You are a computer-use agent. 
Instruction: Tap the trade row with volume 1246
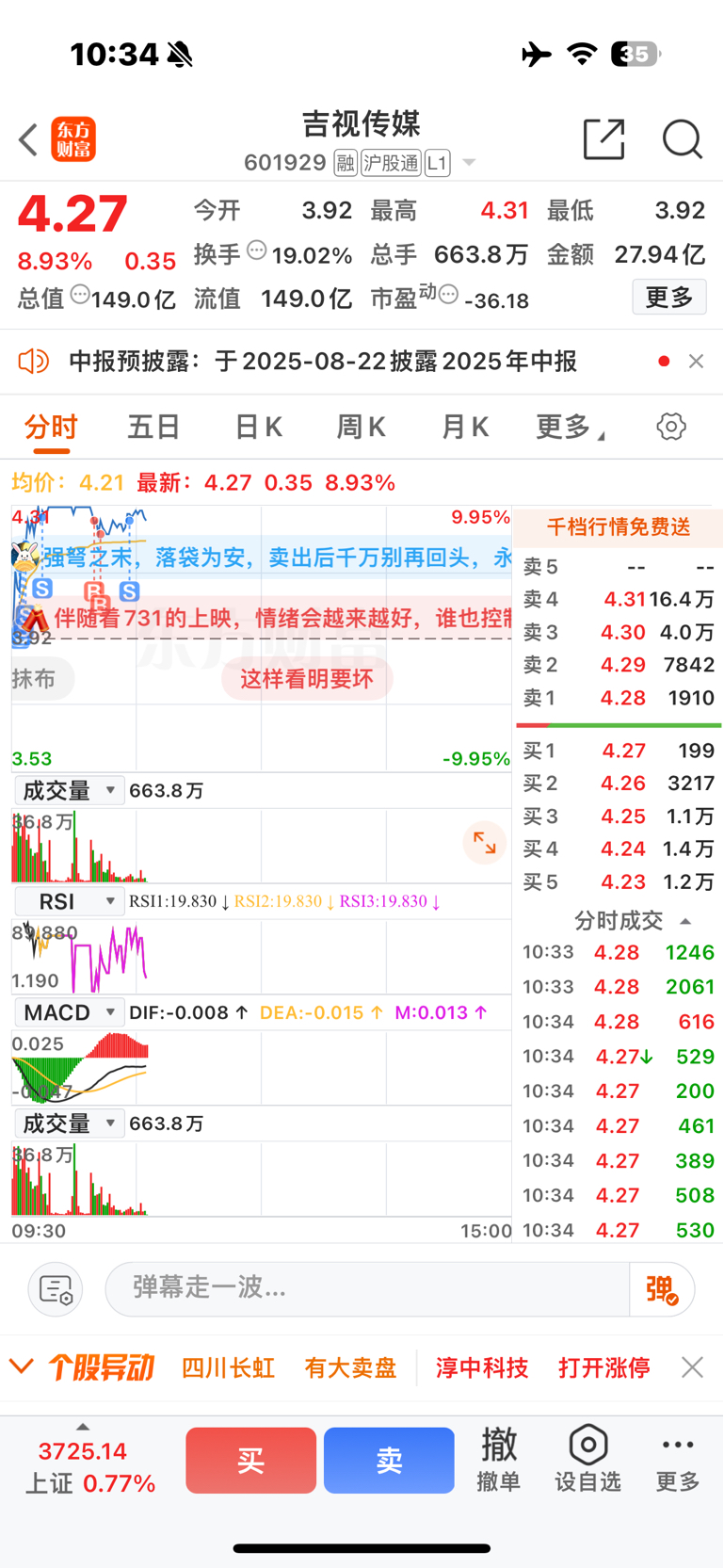click(x=619, y=952)
